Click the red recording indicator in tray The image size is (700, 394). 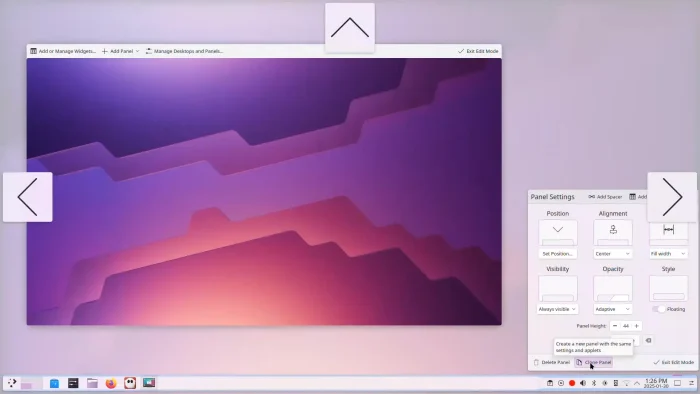click(x=572, y=383)
